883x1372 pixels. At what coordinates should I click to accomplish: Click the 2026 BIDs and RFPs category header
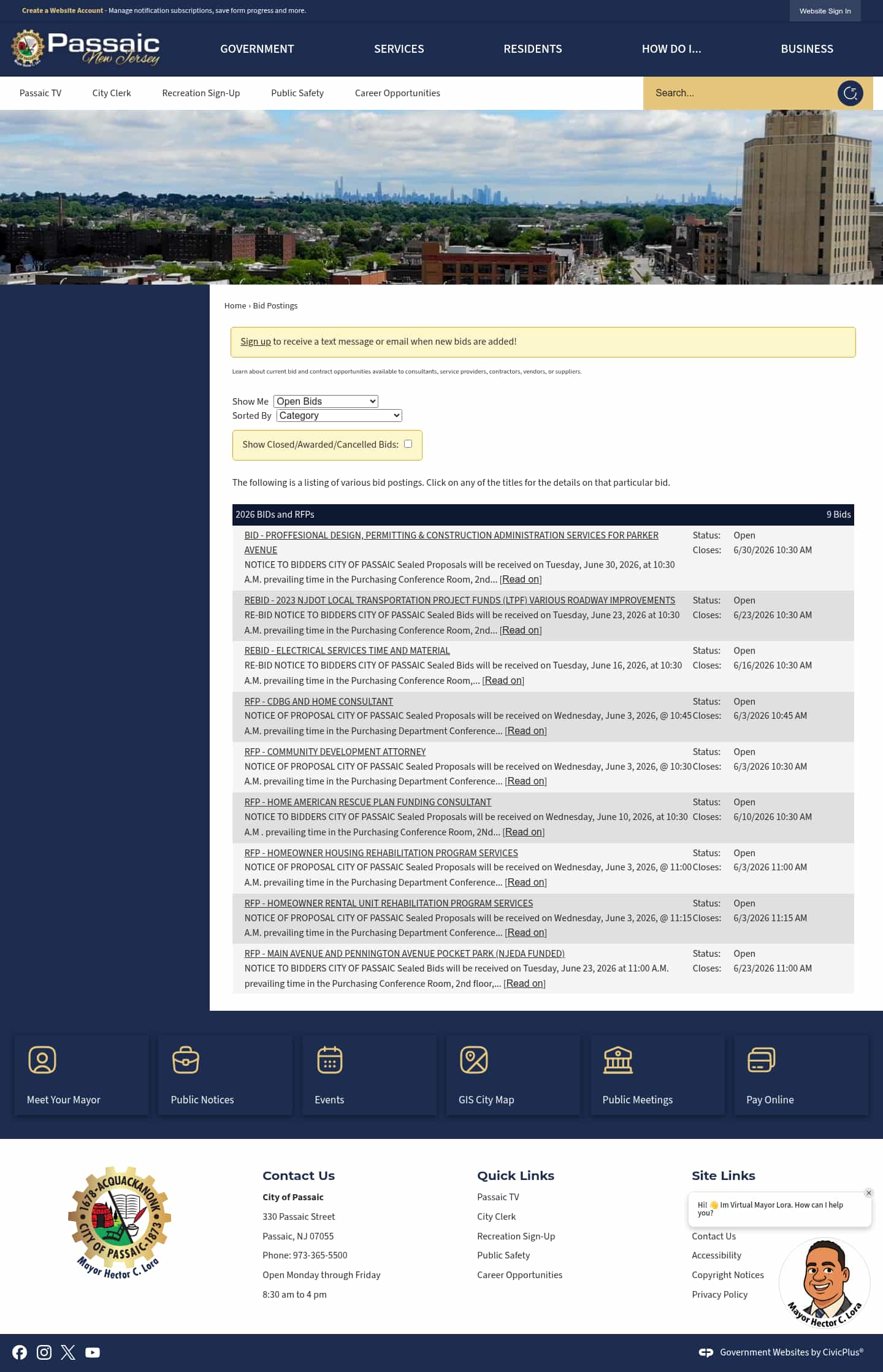click(x=543, y=515)
